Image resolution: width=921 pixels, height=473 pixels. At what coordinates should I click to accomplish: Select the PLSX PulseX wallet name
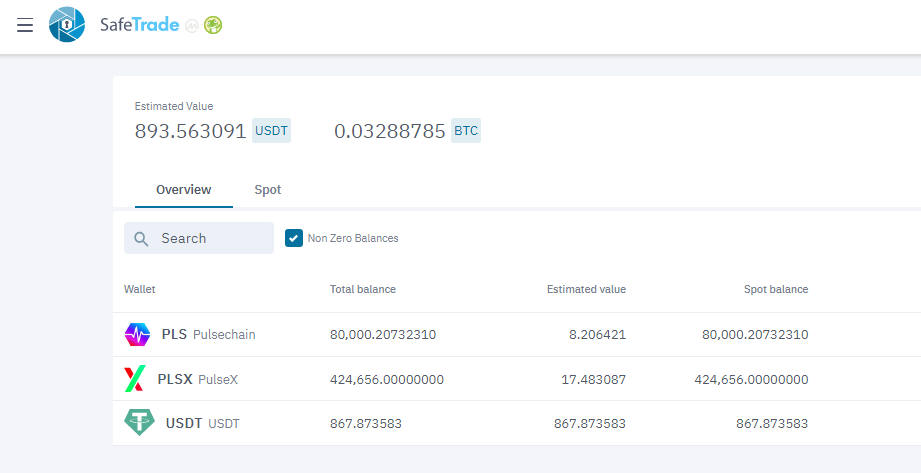197,379
